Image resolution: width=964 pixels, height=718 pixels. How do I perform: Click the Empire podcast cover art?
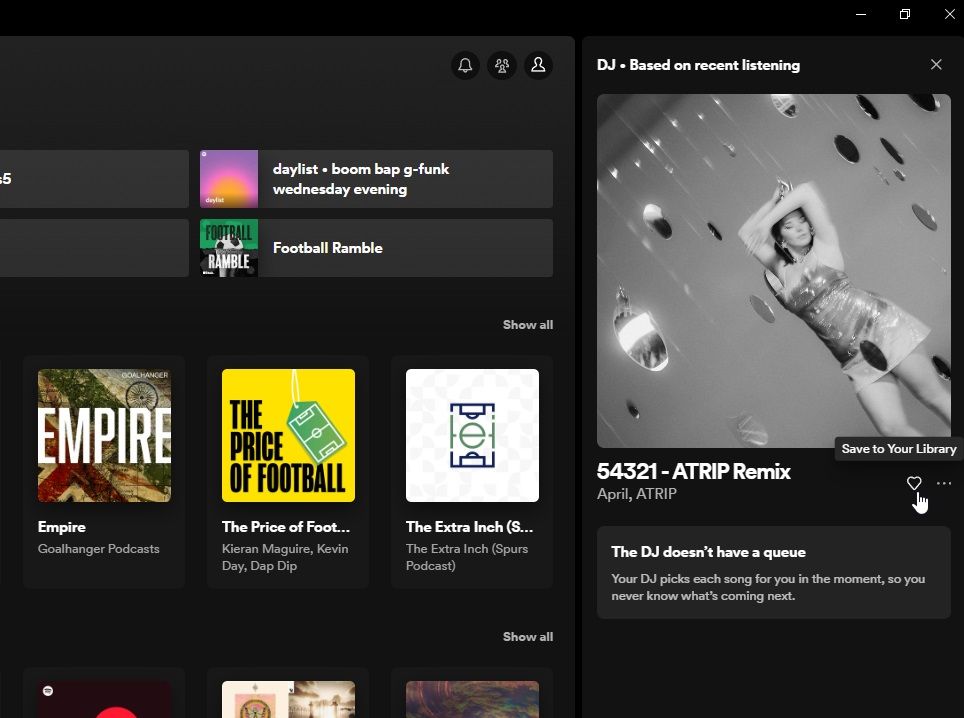point(103,435)
